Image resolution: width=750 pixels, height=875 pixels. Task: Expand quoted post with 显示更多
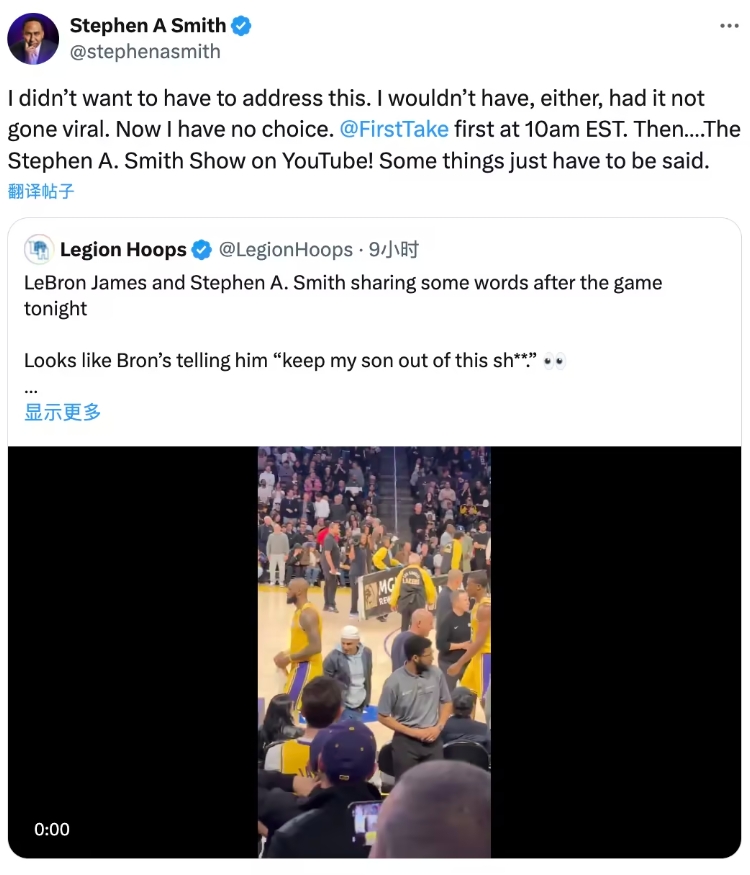[x=62, y=412]
